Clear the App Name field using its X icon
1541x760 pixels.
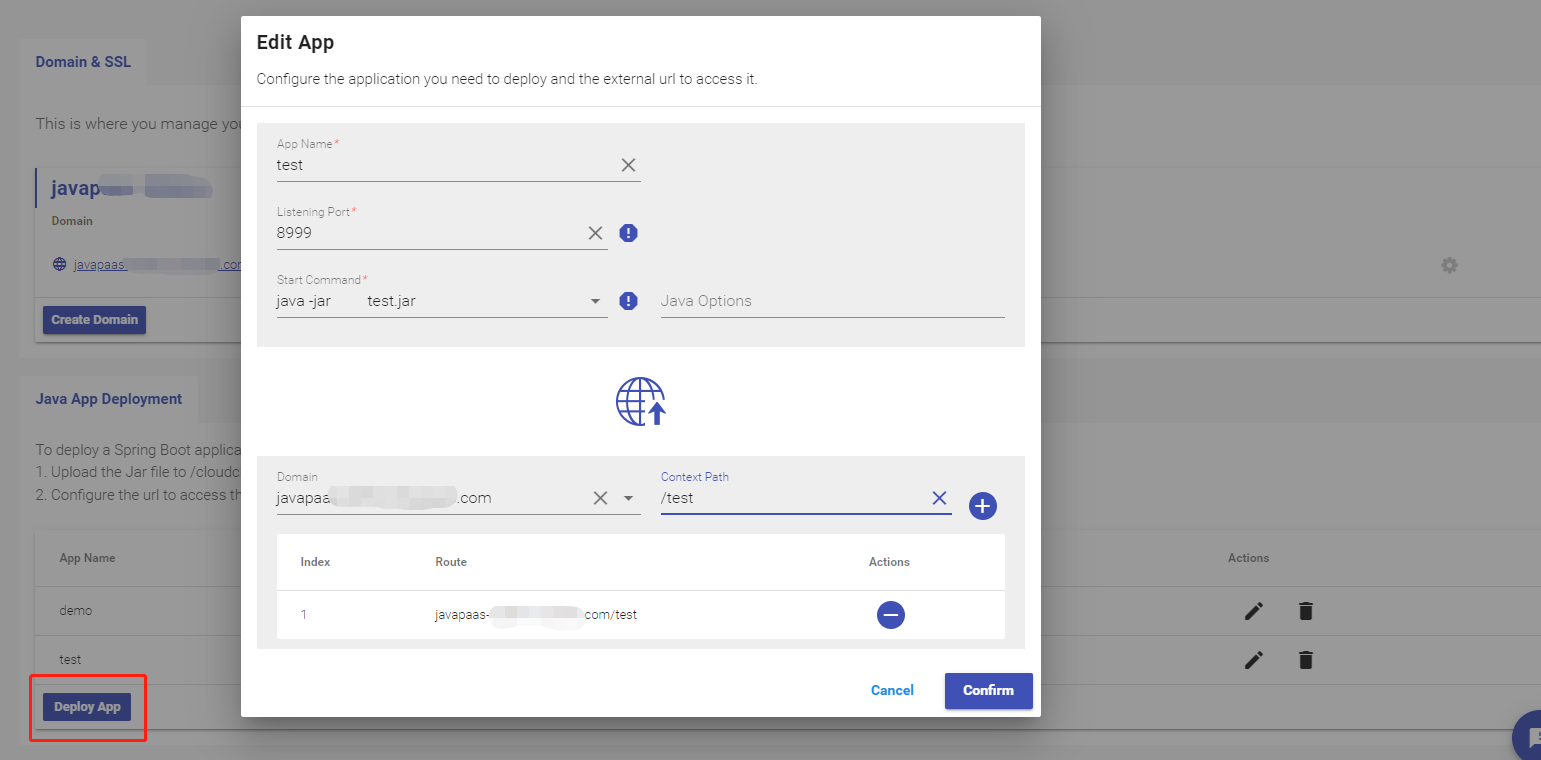628,165
